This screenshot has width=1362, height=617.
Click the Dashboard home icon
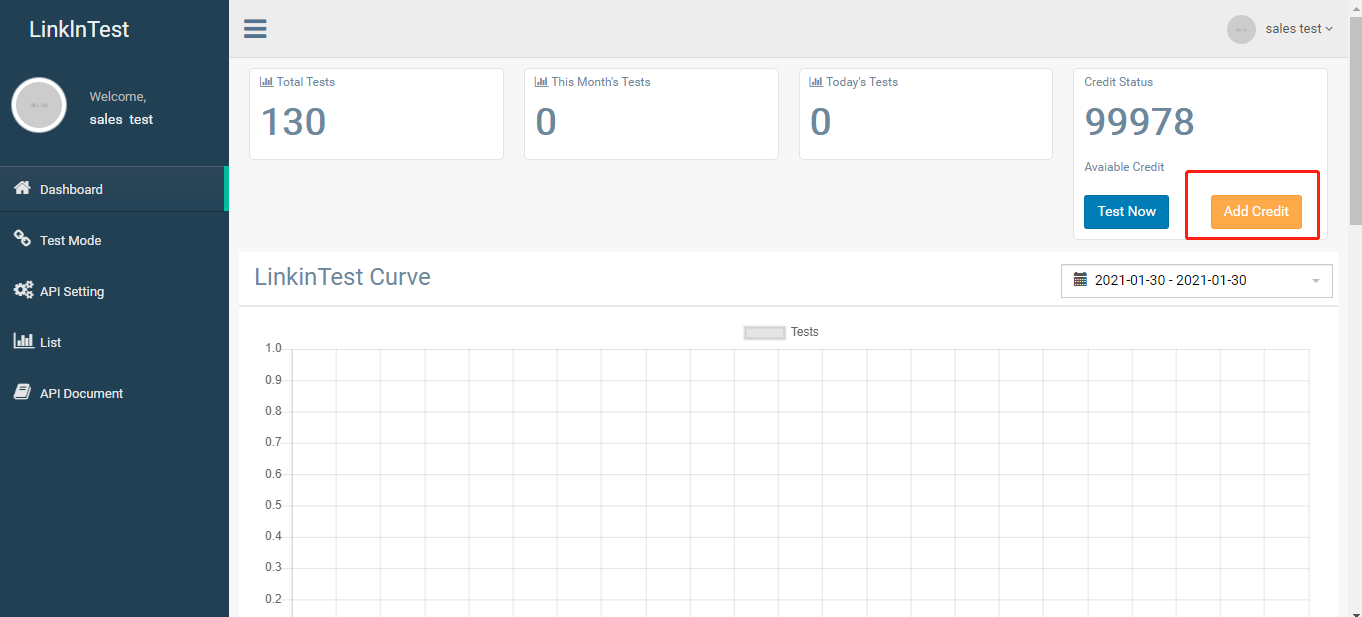click(22, 188)
